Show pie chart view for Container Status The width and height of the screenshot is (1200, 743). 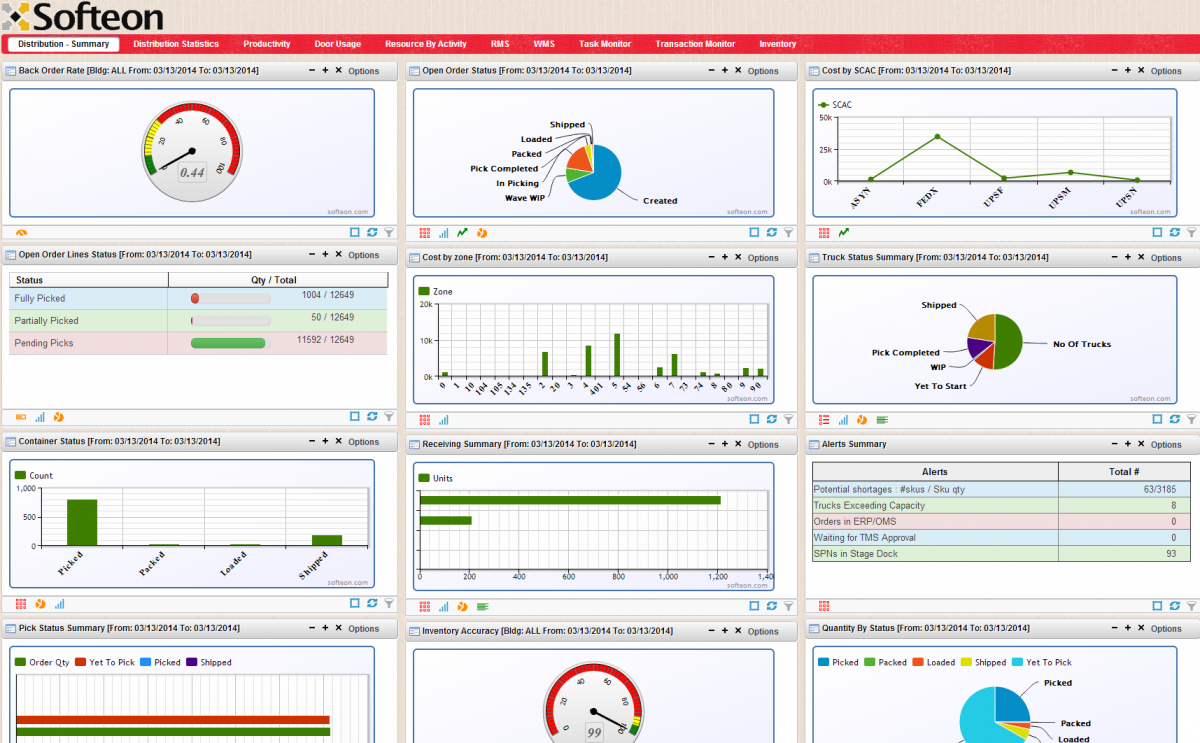pyautogui.click(x=40, y=604)
